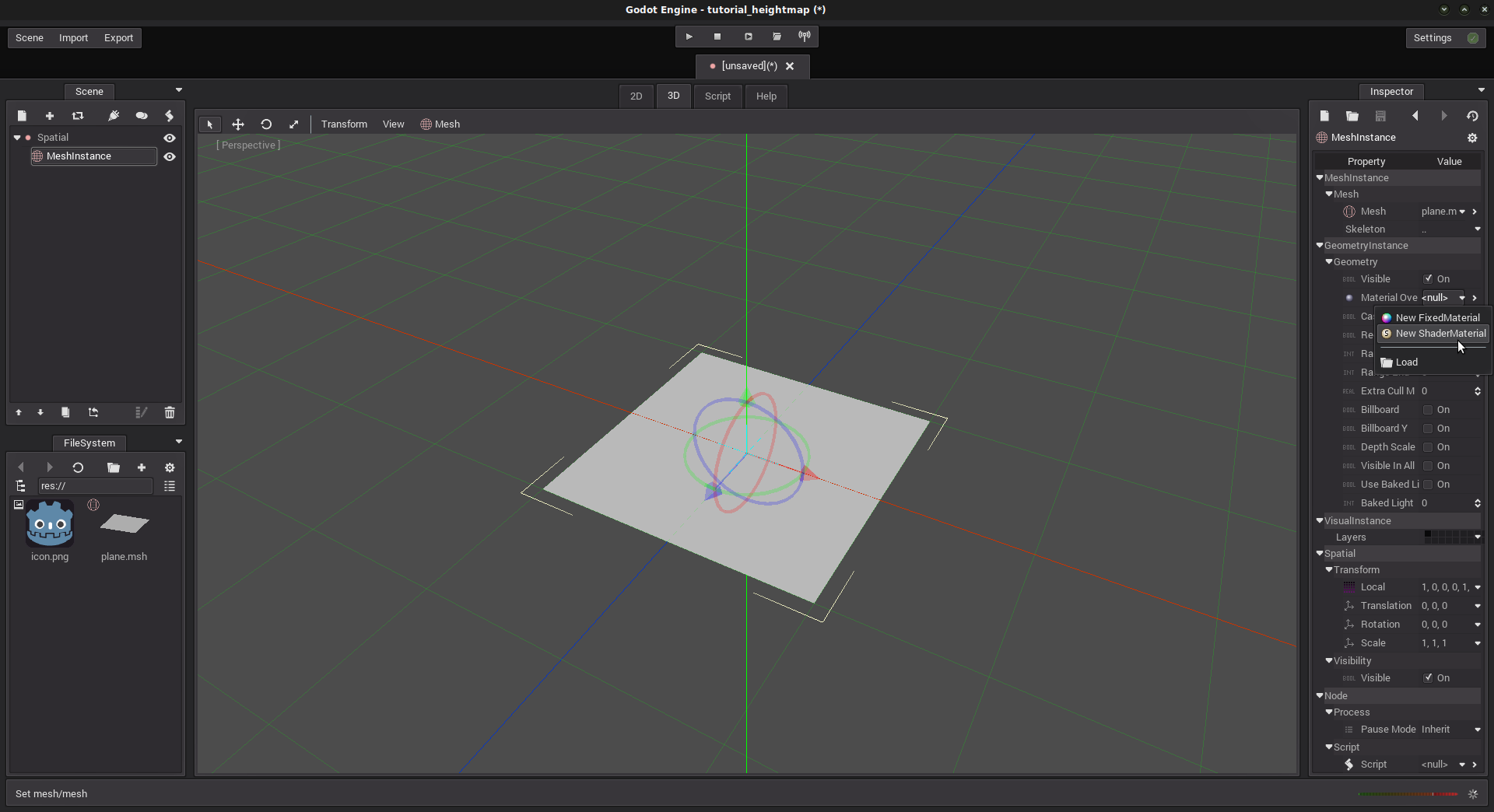1494x812 pixels.
Task: Select the viewport Scale mode tool
Action: [x=294, y=124]
